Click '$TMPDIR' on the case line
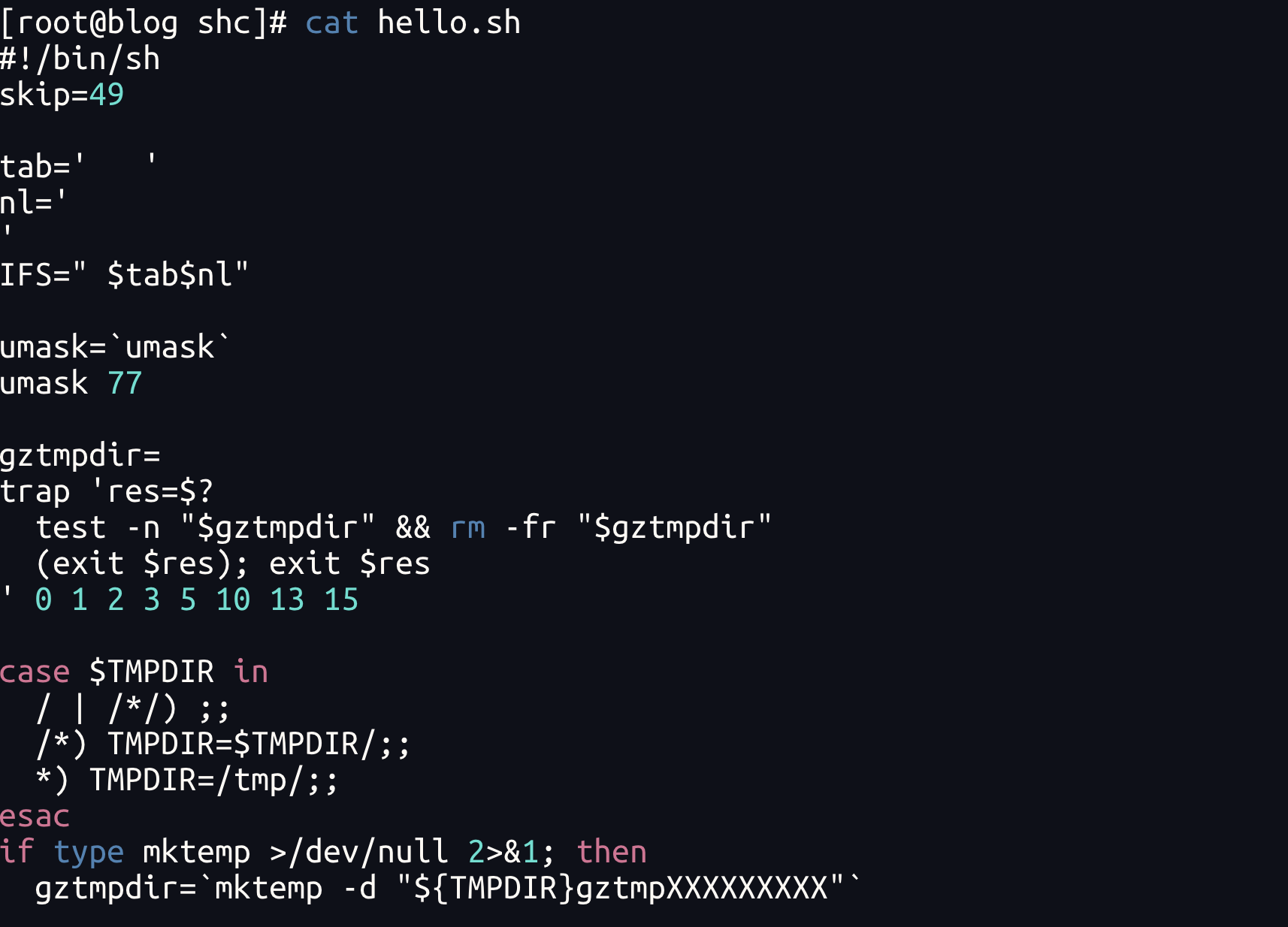The width and height of the screenshot is (1288, 927). (152, 672)
